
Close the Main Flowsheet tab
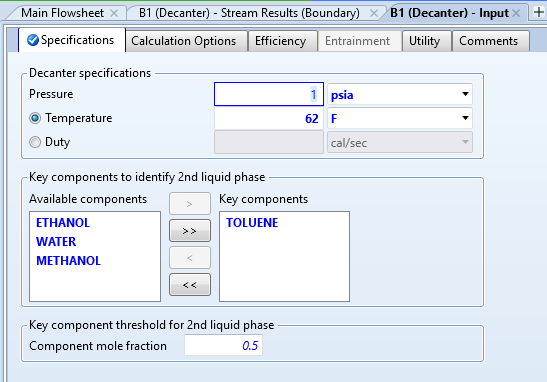[x=114, y=13]
